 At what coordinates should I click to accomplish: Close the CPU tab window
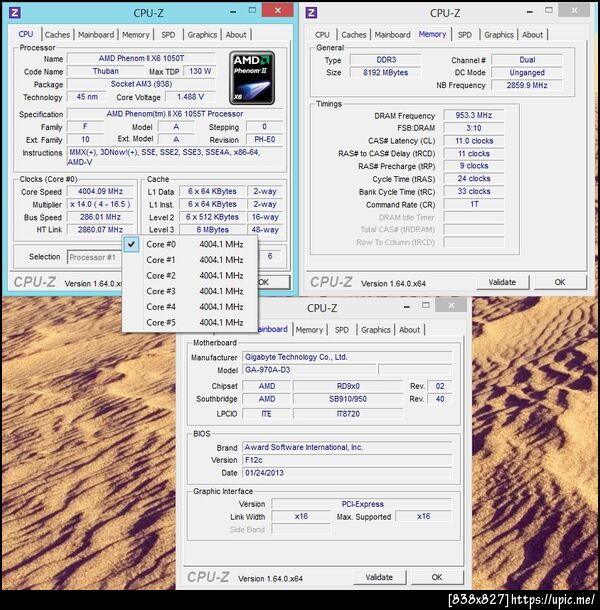[x=277, y=10]
